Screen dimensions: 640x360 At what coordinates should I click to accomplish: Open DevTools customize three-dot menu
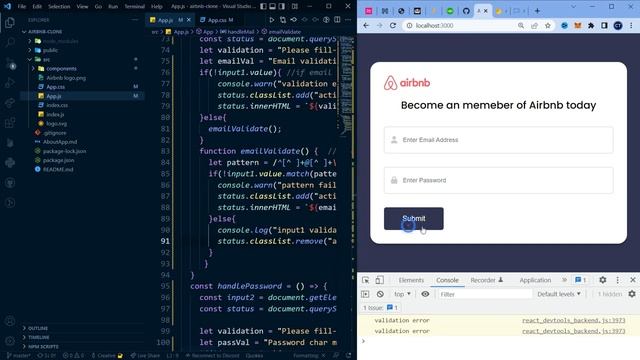[618, 280]
